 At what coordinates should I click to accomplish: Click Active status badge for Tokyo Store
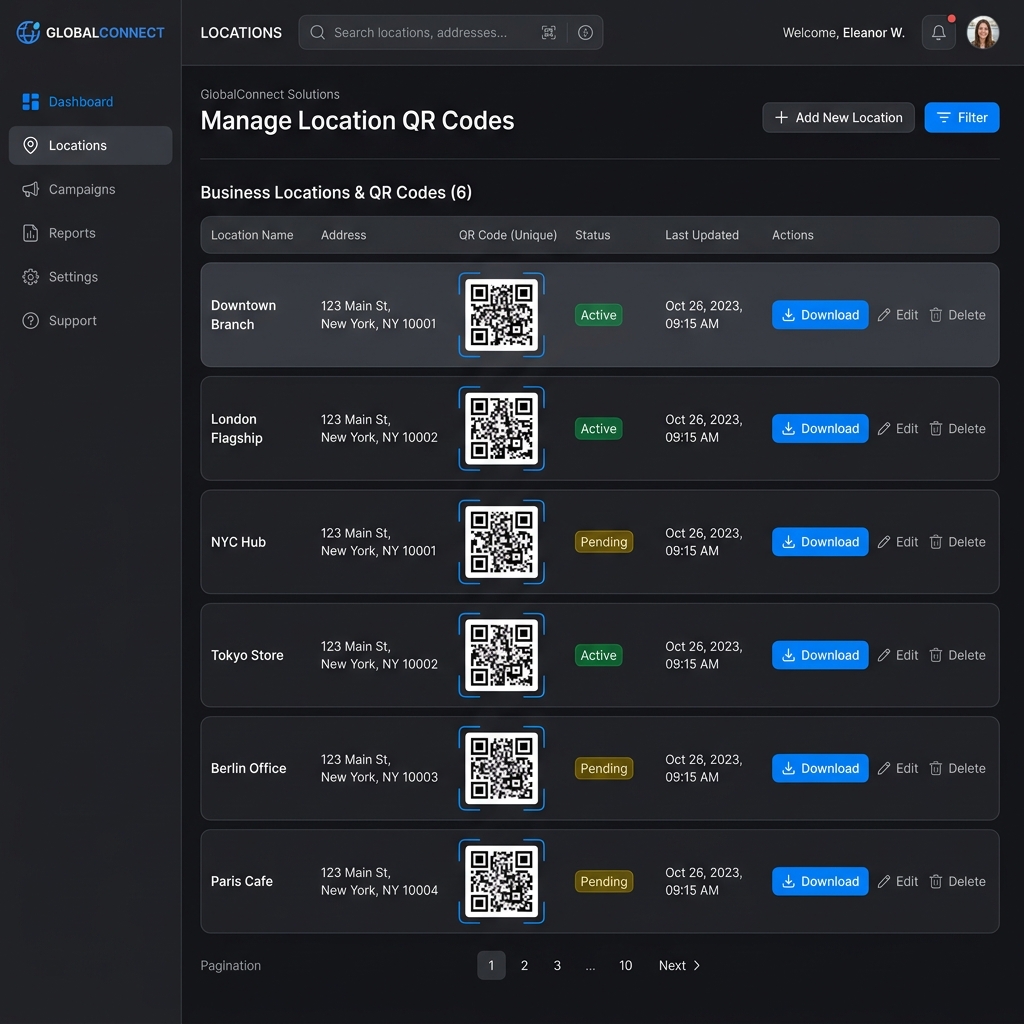tap(598, 655)
